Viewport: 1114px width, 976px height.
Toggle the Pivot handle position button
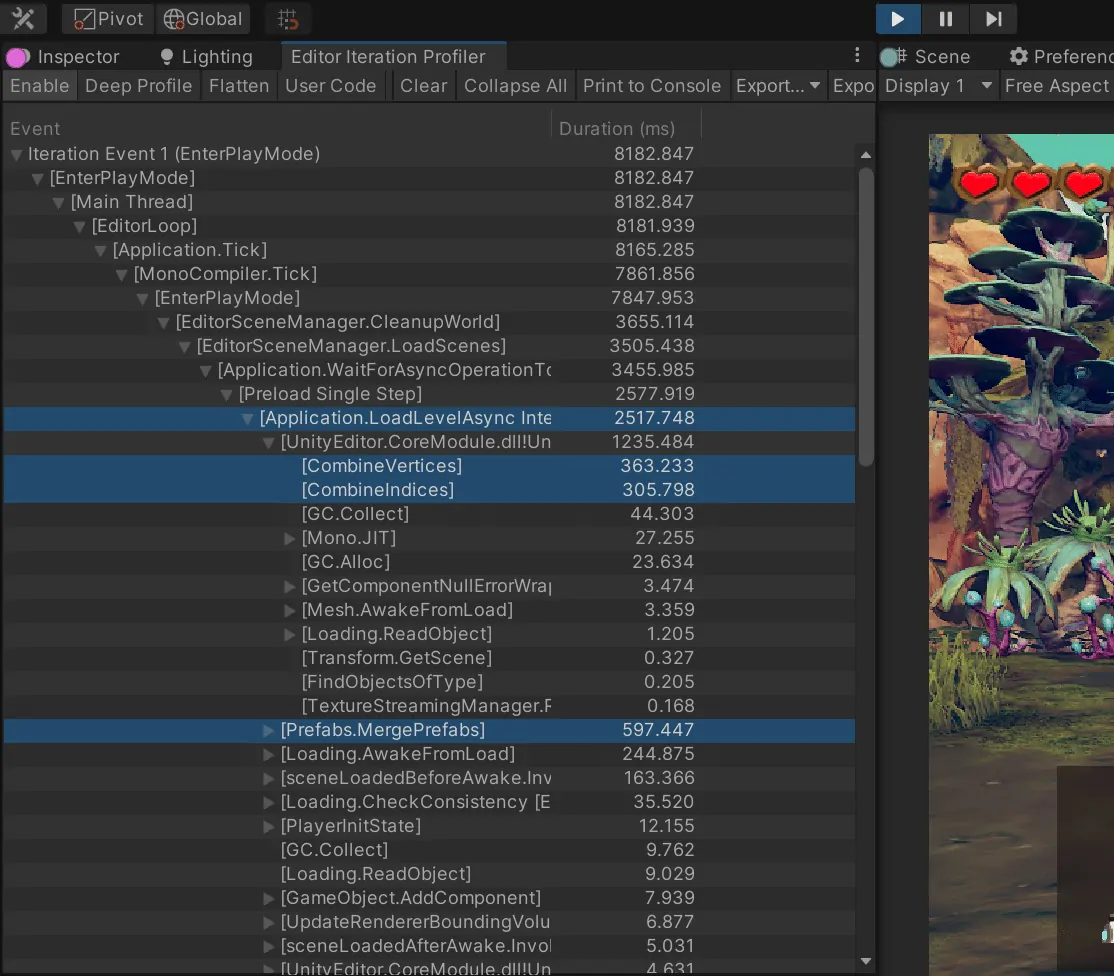click(110, 19)
